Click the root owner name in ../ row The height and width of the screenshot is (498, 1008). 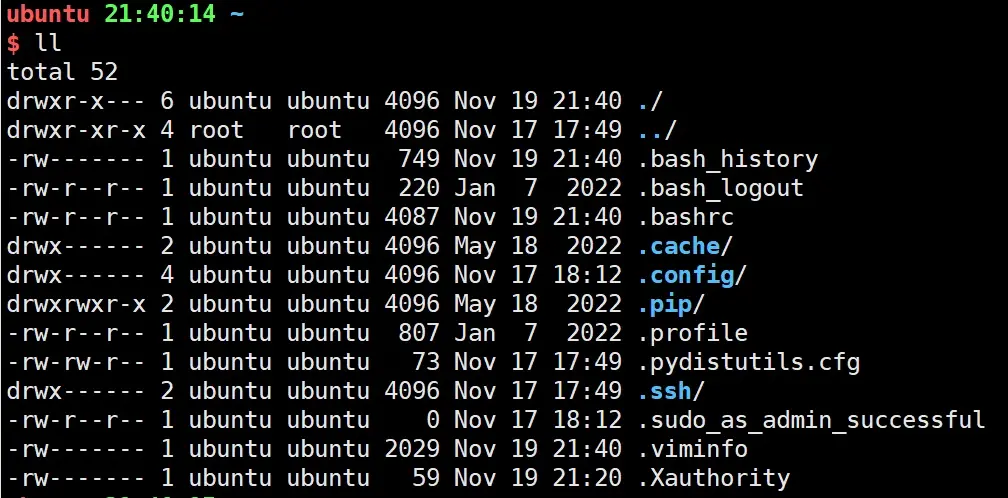(217, 130)
